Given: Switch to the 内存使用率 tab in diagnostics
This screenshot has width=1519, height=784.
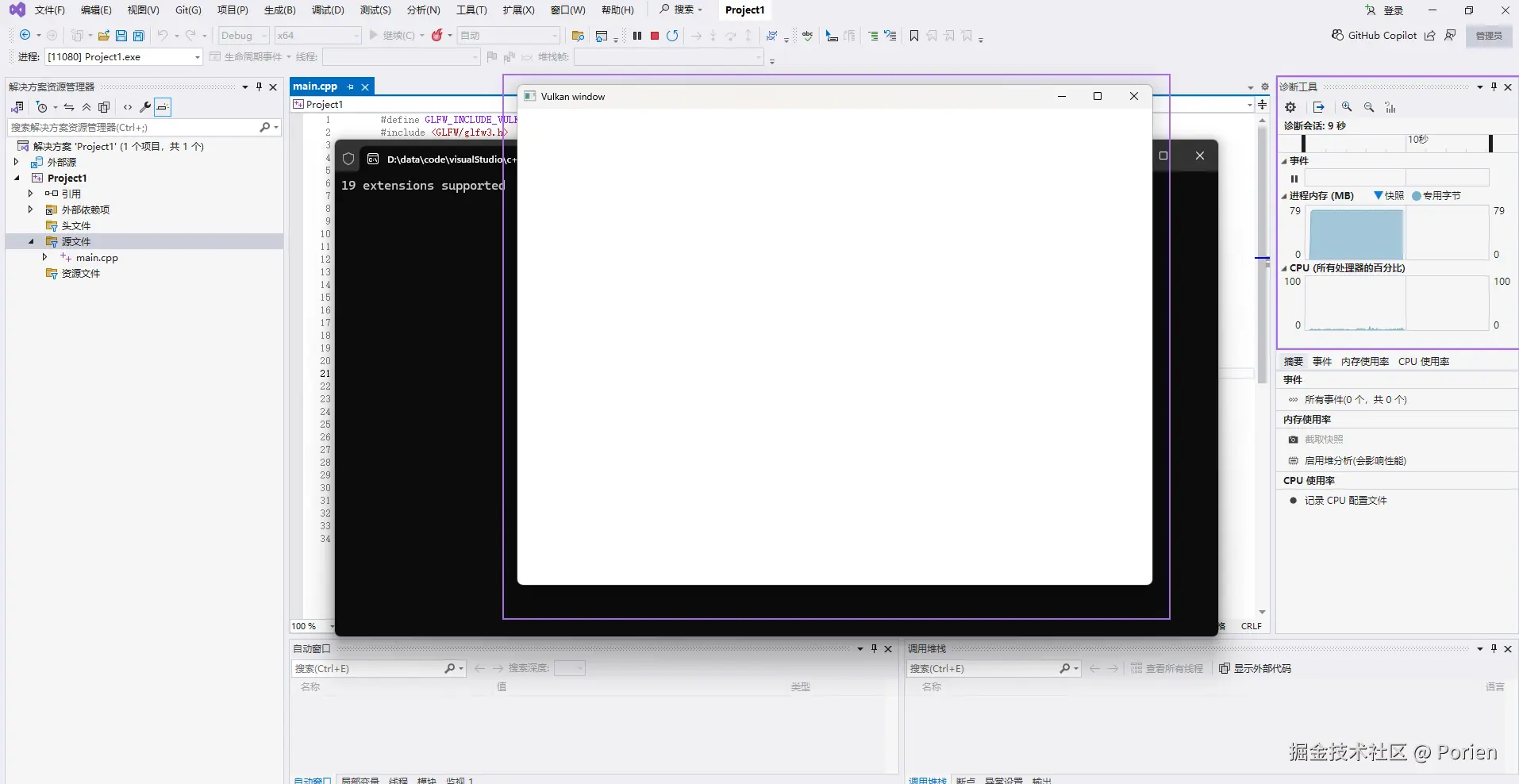Looking at the screenshot, I should pos(1365,361).
